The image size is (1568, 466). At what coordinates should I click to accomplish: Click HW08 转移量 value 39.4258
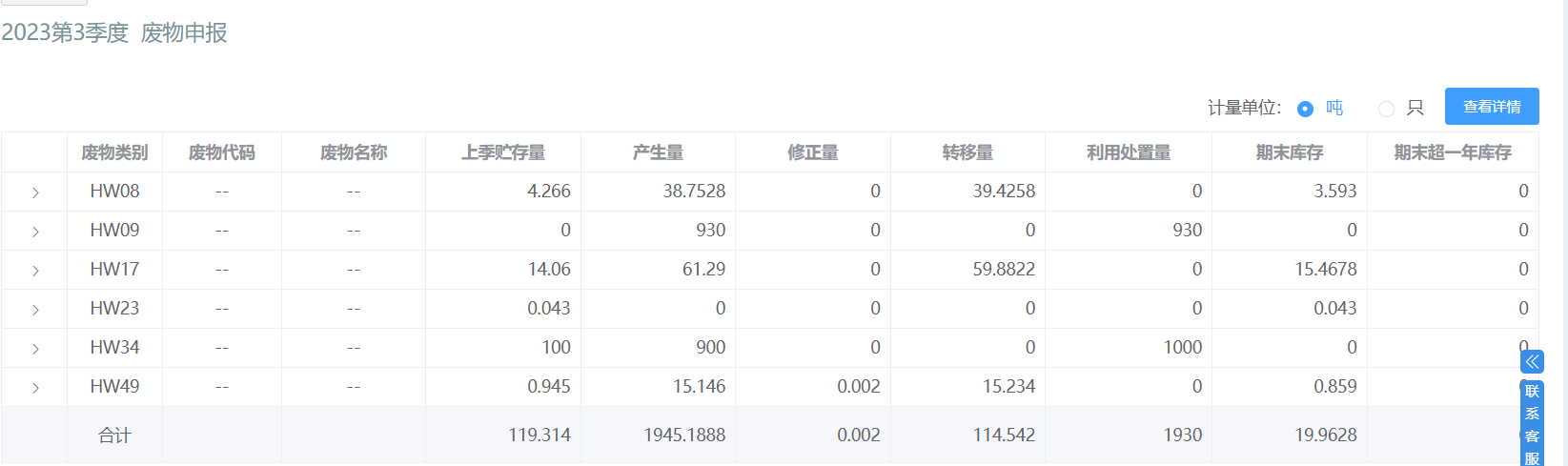coord(1004,192)
